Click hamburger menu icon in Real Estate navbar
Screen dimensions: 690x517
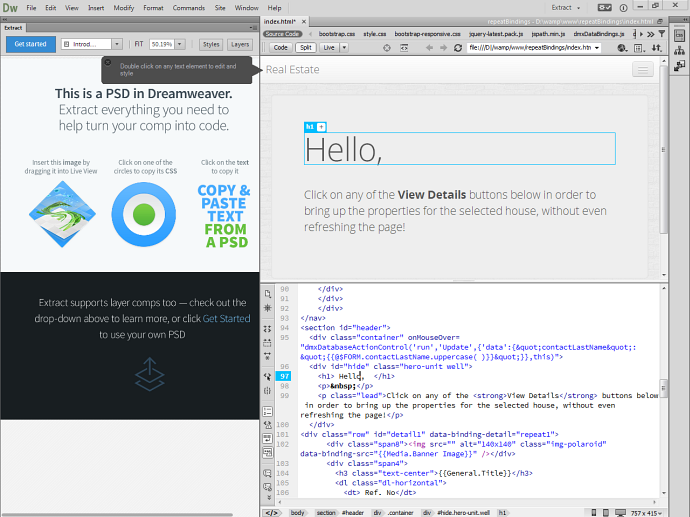coord(642,70)
